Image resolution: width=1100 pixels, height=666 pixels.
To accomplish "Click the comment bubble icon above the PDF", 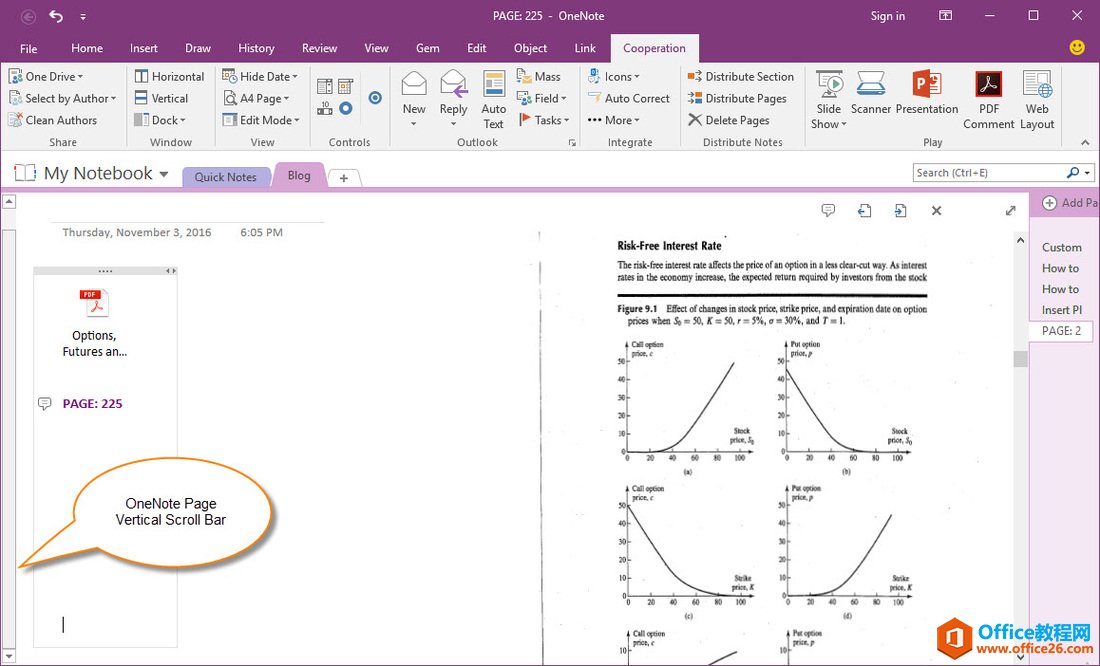I will pos(828,210).
